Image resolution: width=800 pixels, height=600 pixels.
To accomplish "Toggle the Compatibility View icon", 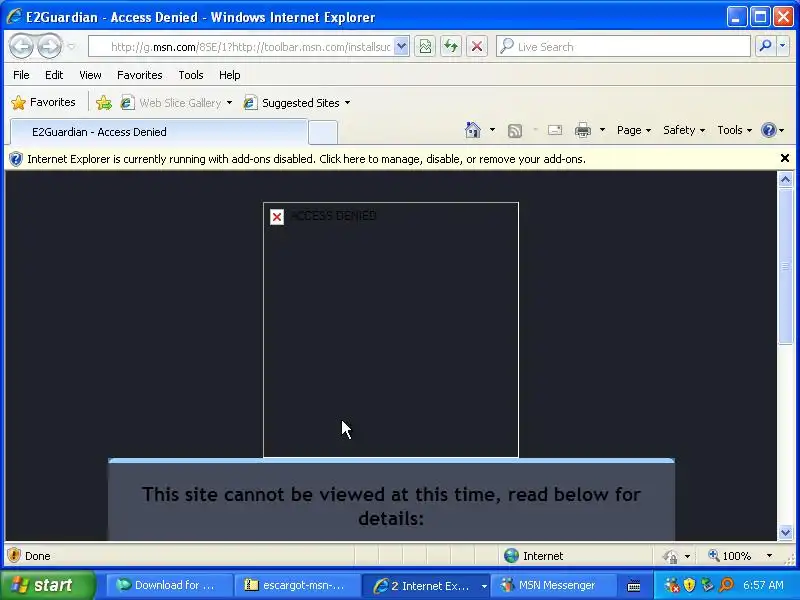I will pos(425,47).
